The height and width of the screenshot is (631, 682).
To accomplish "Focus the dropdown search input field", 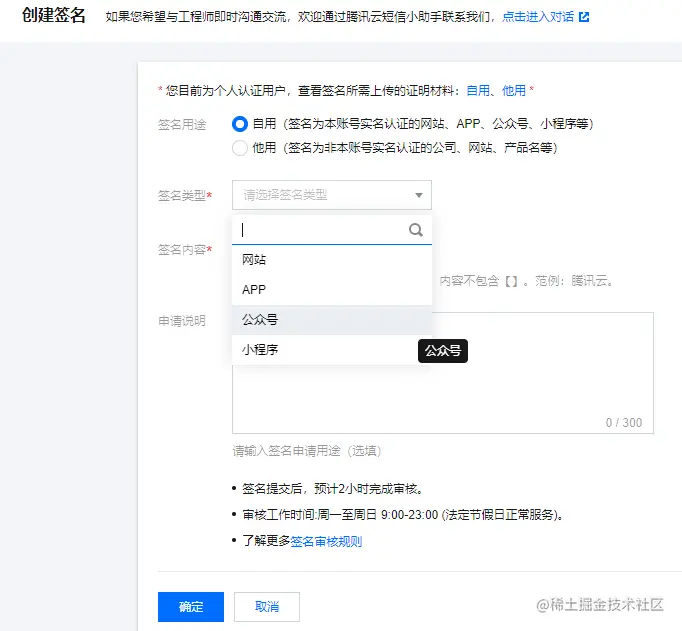I will 320,230.
